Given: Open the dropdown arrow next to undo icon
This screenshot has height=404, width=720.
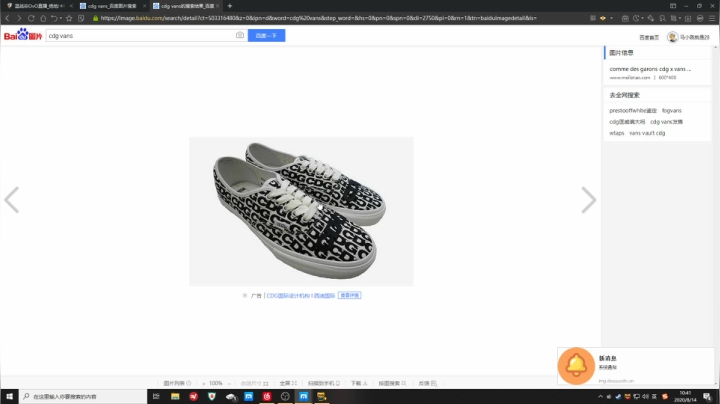Looking at the screenshot, I should [x=61, y=18].
